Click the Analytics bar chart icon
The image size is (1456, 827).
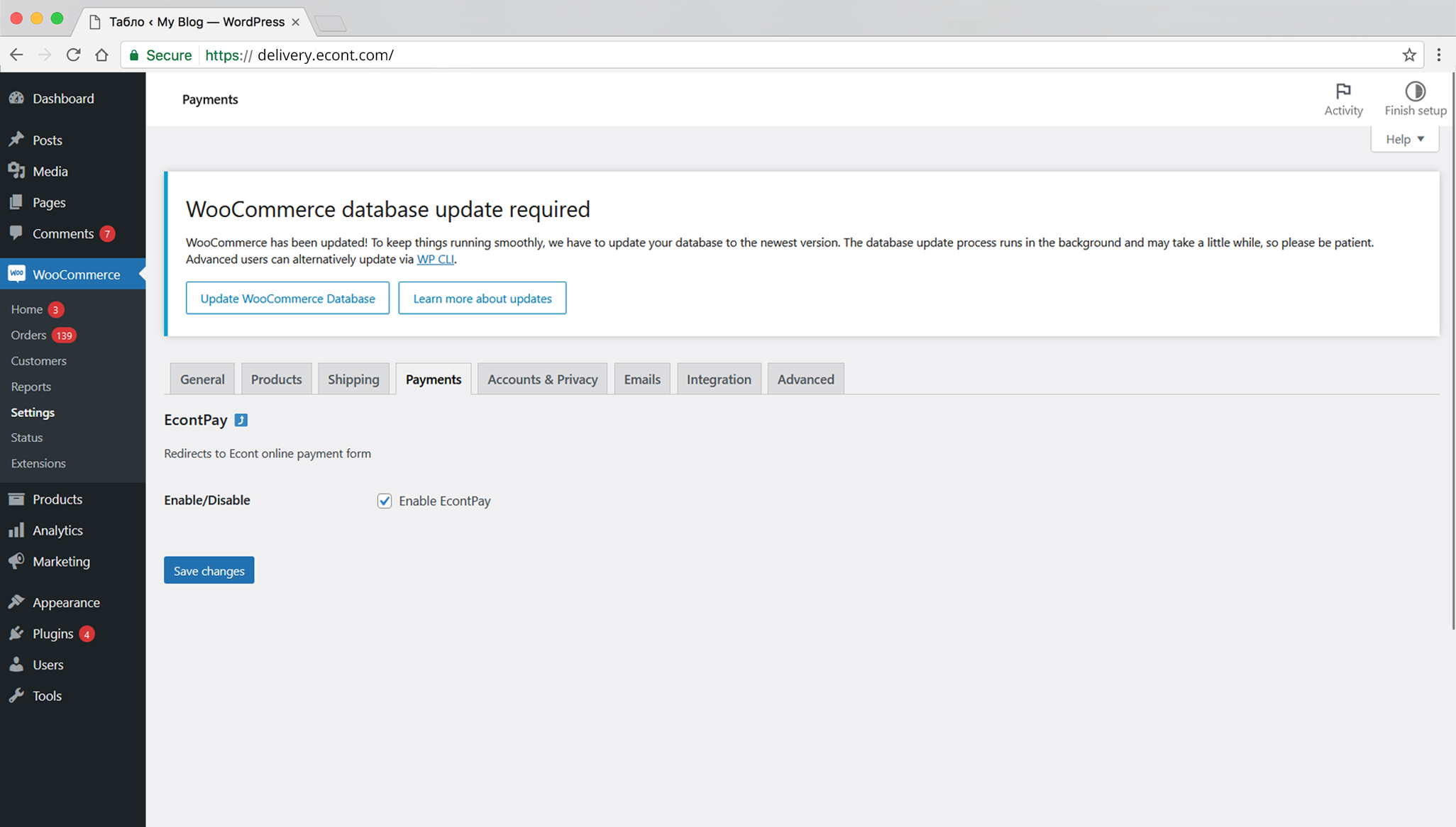click(16, 530)
